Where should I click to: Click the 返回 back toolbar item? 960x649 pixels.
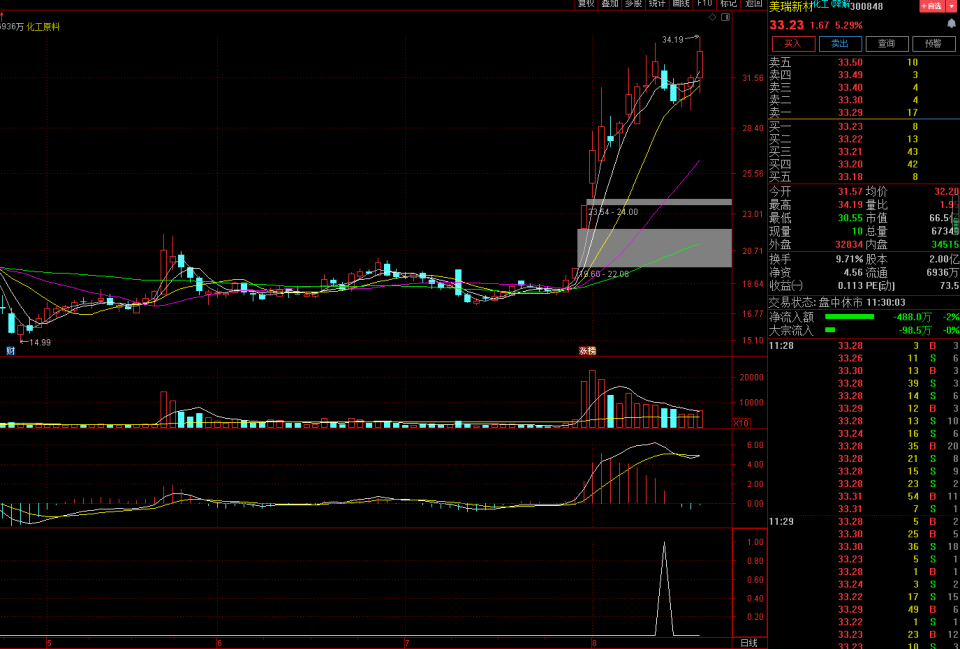pyautogui.click(x=752, y=4)
